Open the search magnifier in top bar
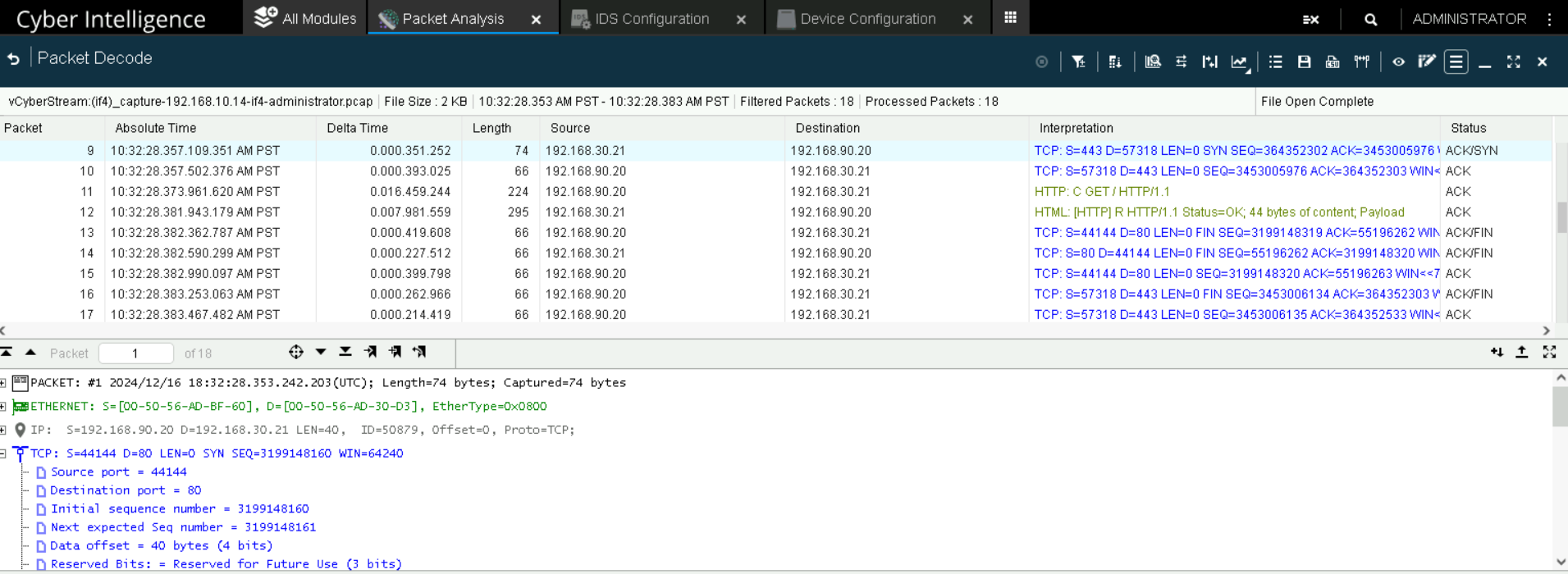The width and height of the screenshot is (1568, 574). tap(1370, 19)
